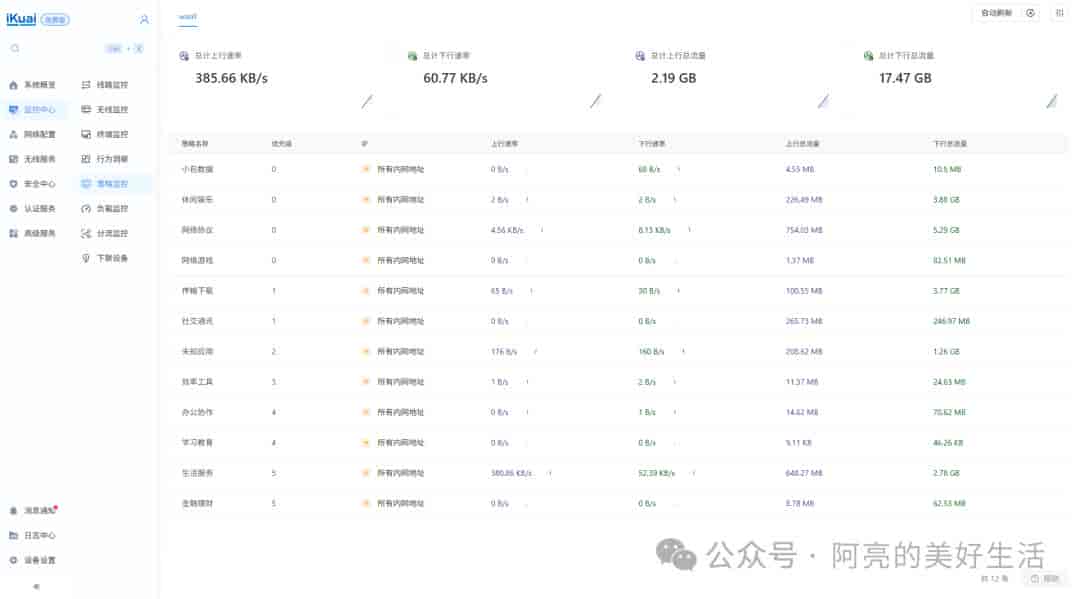The height and width of the screenshot is (599, 1080).
Task: Click the orange IP icon in the 网络协议 row
Action: click(366, 230)
